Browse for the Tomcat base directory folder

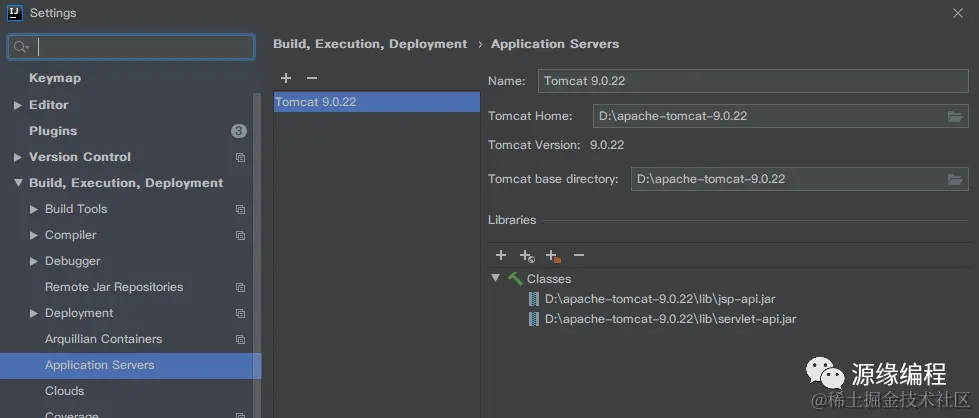pyautogui.click(x=956, y=180)
